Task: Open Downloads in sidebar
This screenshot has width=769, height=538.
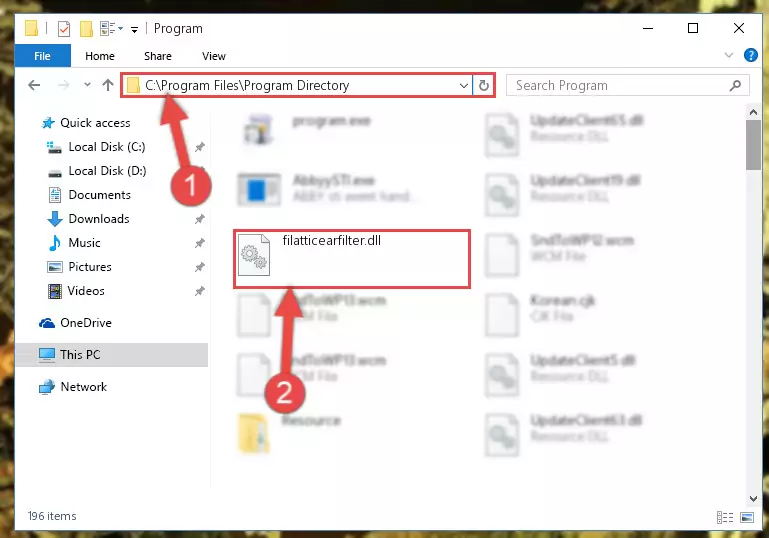Action: (99, 219)
